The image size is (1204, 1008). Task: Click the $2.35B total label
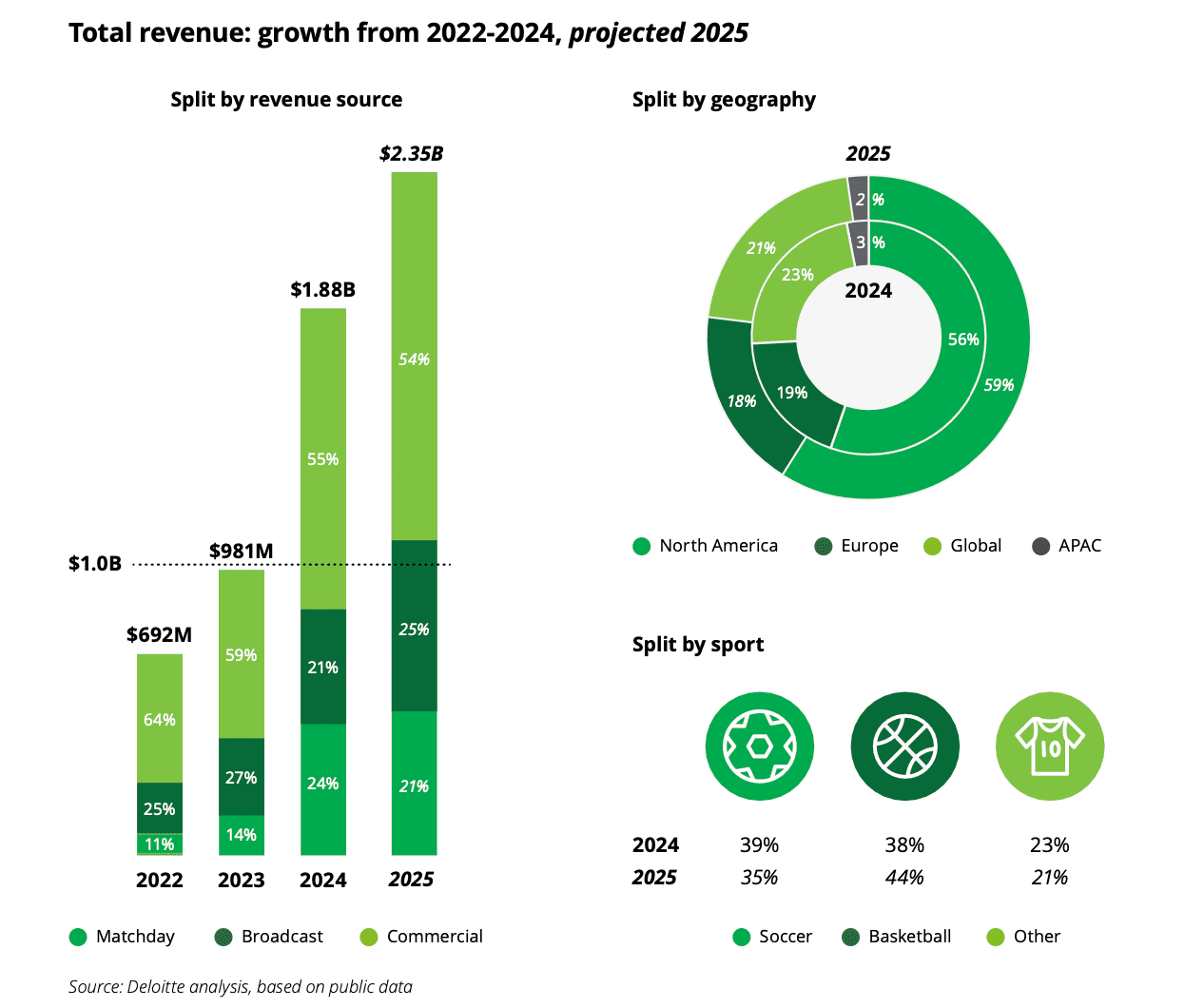[411, 154]
